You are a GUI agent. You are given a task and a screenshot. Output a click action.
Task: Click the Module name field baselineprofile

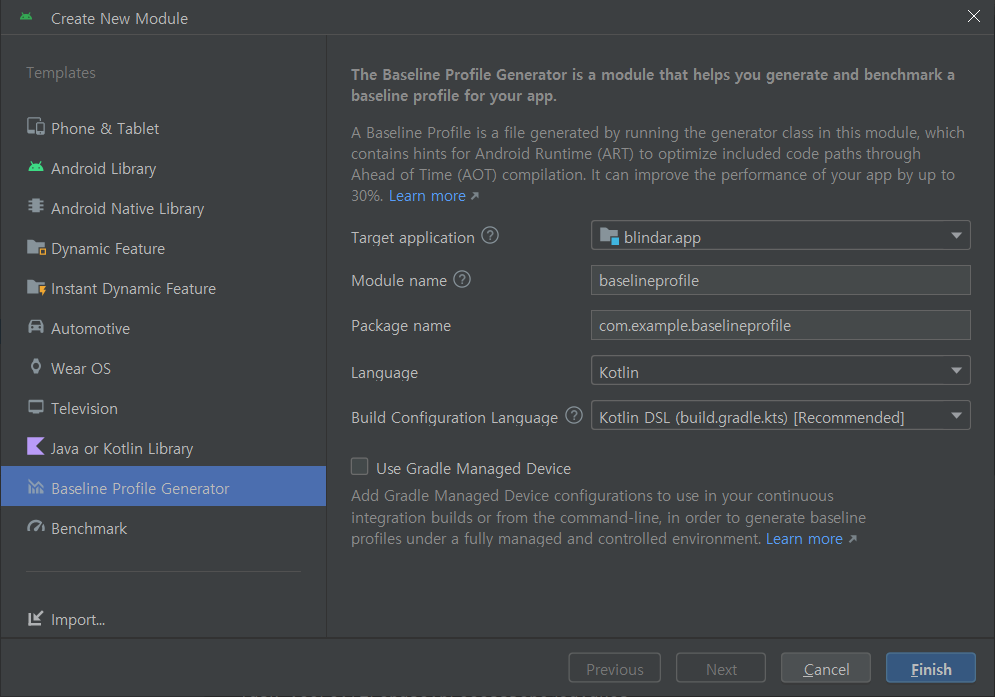click(780, 281)
